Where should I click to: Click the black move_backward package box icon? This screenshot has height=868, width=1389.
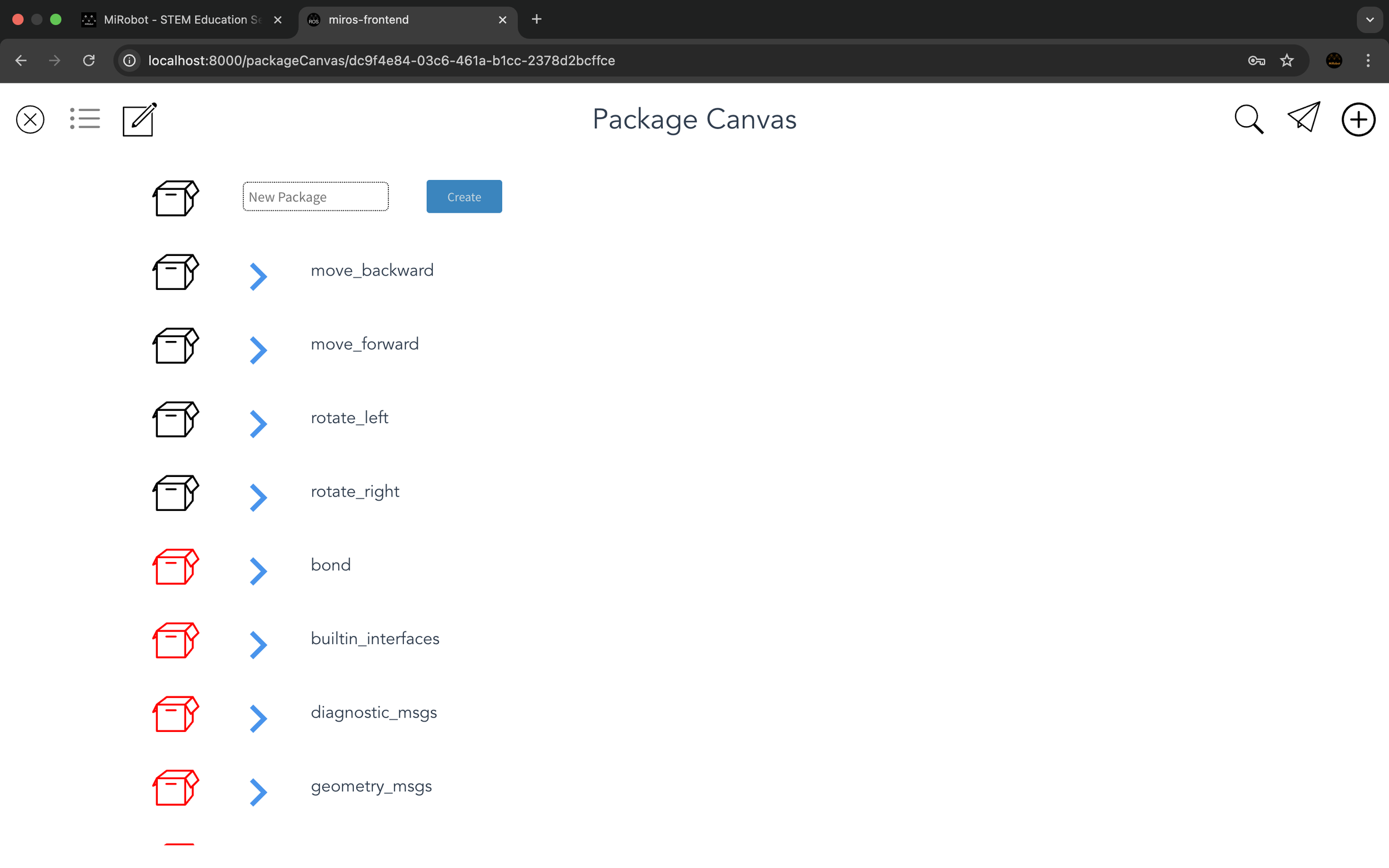(175, 272)
